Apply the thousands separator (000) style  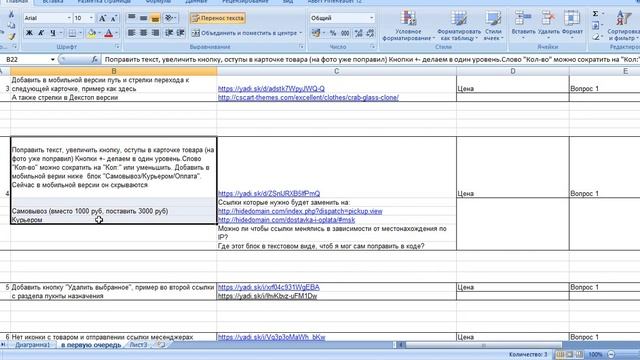coord(345,33)
